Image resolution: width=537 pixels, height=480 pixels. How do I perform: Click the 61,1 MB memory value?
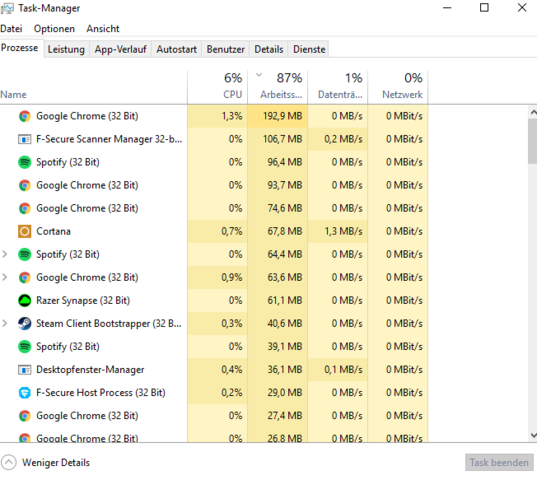click(285, 301)
